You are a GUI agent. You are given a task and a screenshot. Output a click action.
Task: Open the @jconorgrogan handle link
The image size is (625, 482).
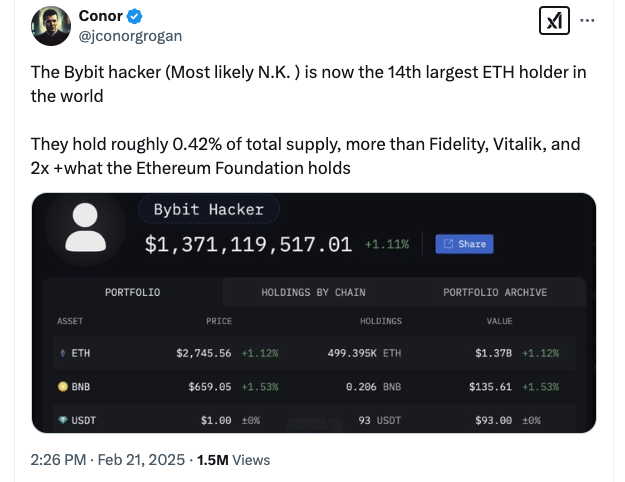tap(130, 36)
